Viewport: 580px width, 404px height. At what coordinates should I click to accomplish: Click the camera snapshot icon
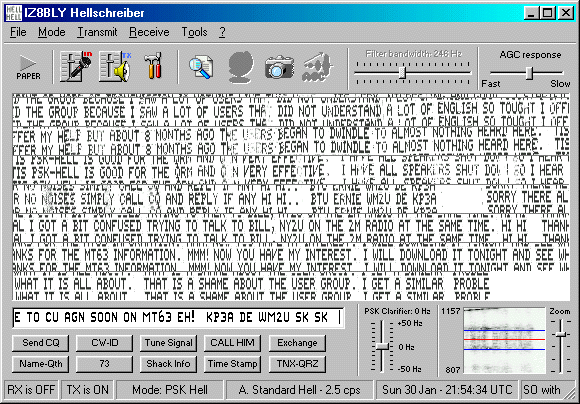pyautogui.click(x=279, y=67)
